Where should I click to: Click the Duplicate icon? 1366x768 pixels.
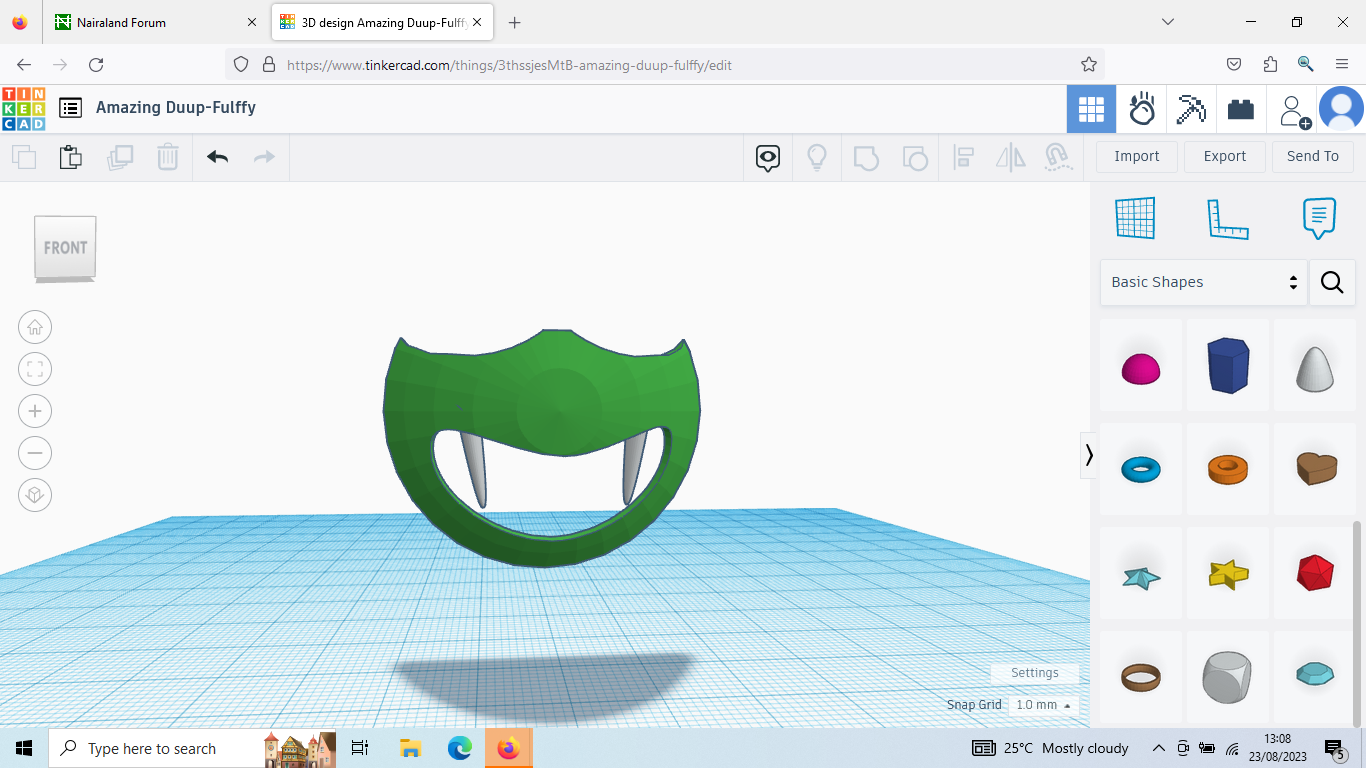tap(120, 157)
